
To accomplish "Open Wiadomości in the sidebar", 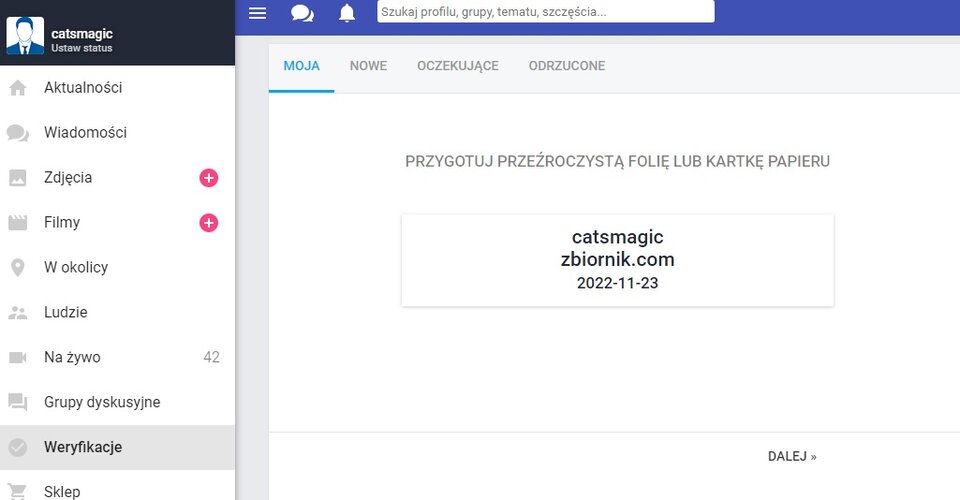I will [85, 133].
